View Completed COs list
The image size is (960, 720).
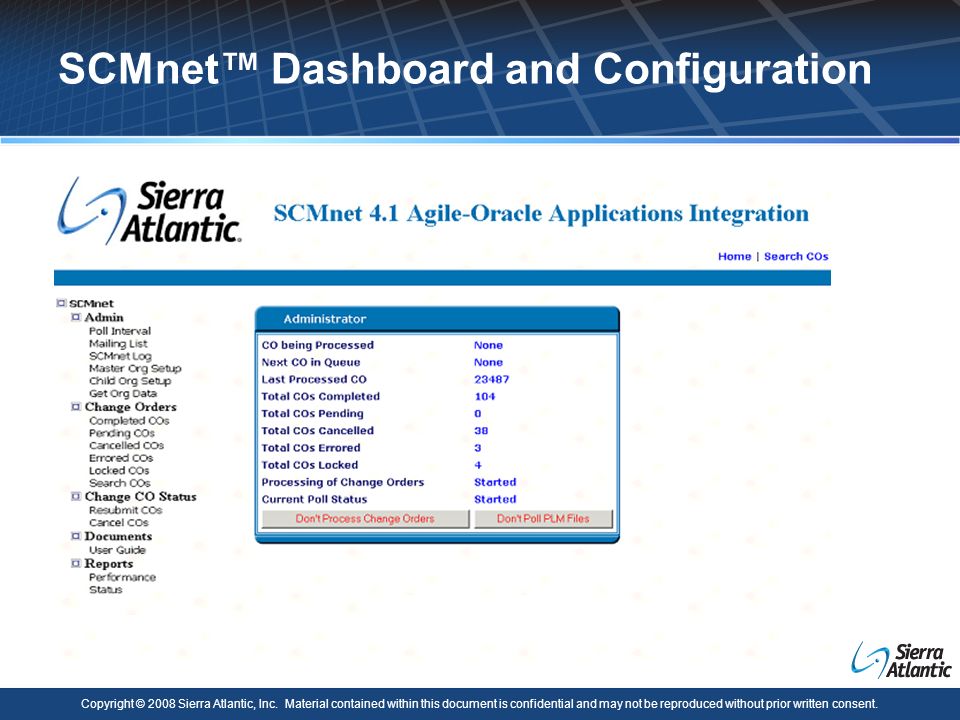[x=129, y=421]
